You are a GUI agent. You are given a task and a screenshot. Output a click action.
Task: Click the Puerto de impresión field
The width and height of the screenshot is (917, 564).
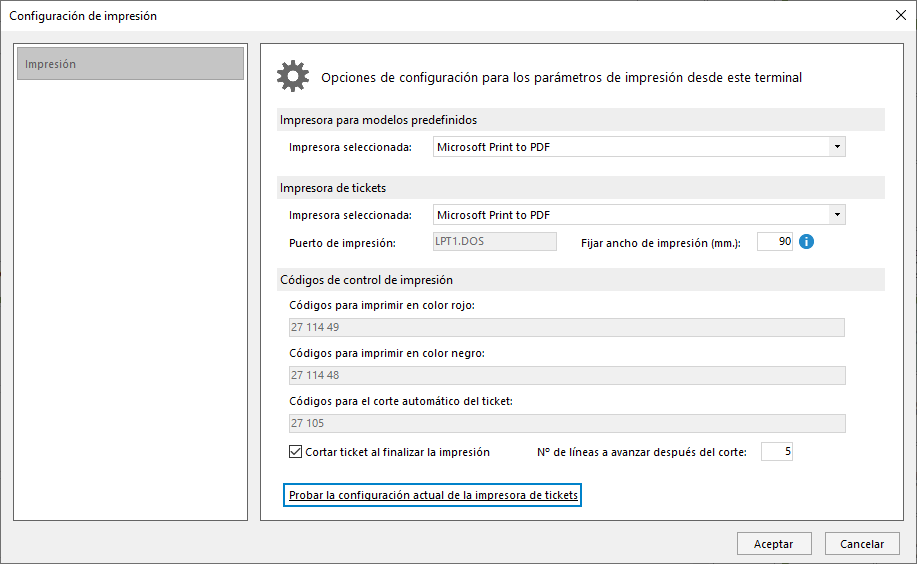click(495, 241)
